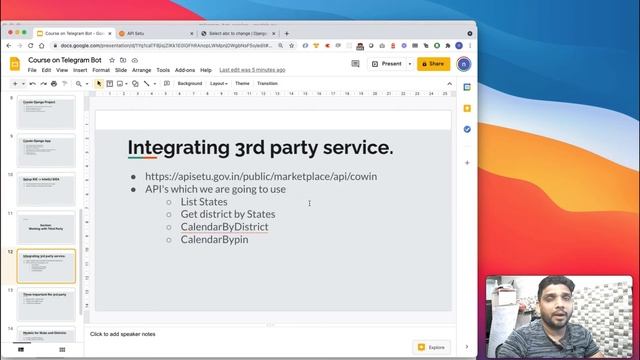Image resolution: width=640 pixels, height=360 pixels.
Task: Choose the select arrow cursor tool
Action: [99, 84]
